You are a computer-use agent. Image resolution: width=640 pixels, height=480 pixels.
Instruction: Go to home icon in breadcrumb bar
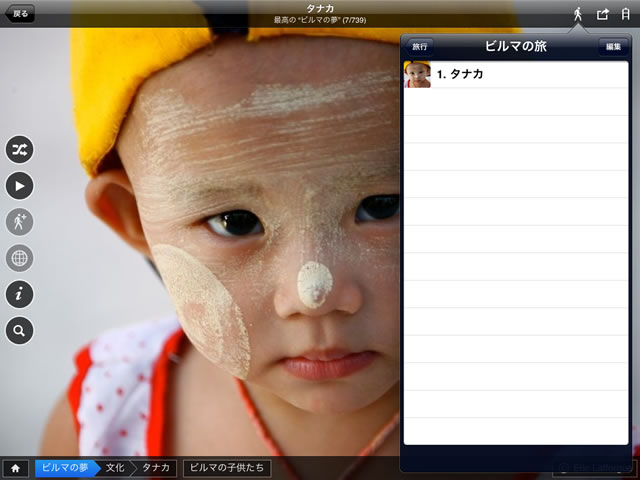[x=16, y=468]
